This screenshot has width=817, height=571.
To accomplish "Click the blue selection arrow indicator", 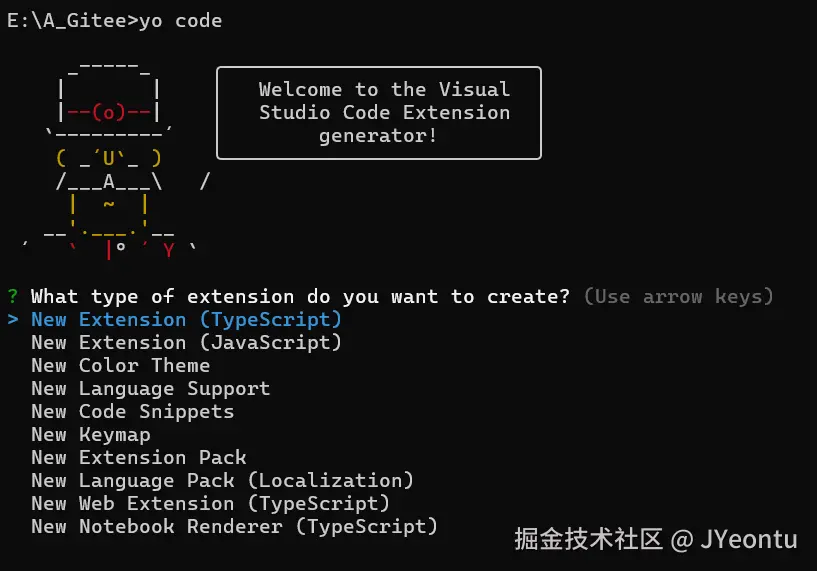I will (13, 320).
